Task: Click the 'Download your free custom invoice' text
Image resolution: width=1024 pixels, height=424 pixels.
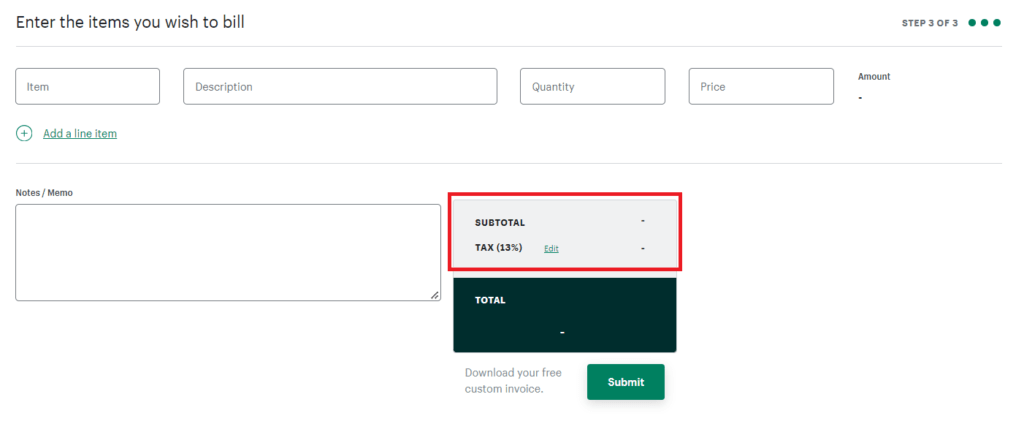Action: (x=514, y=381)
